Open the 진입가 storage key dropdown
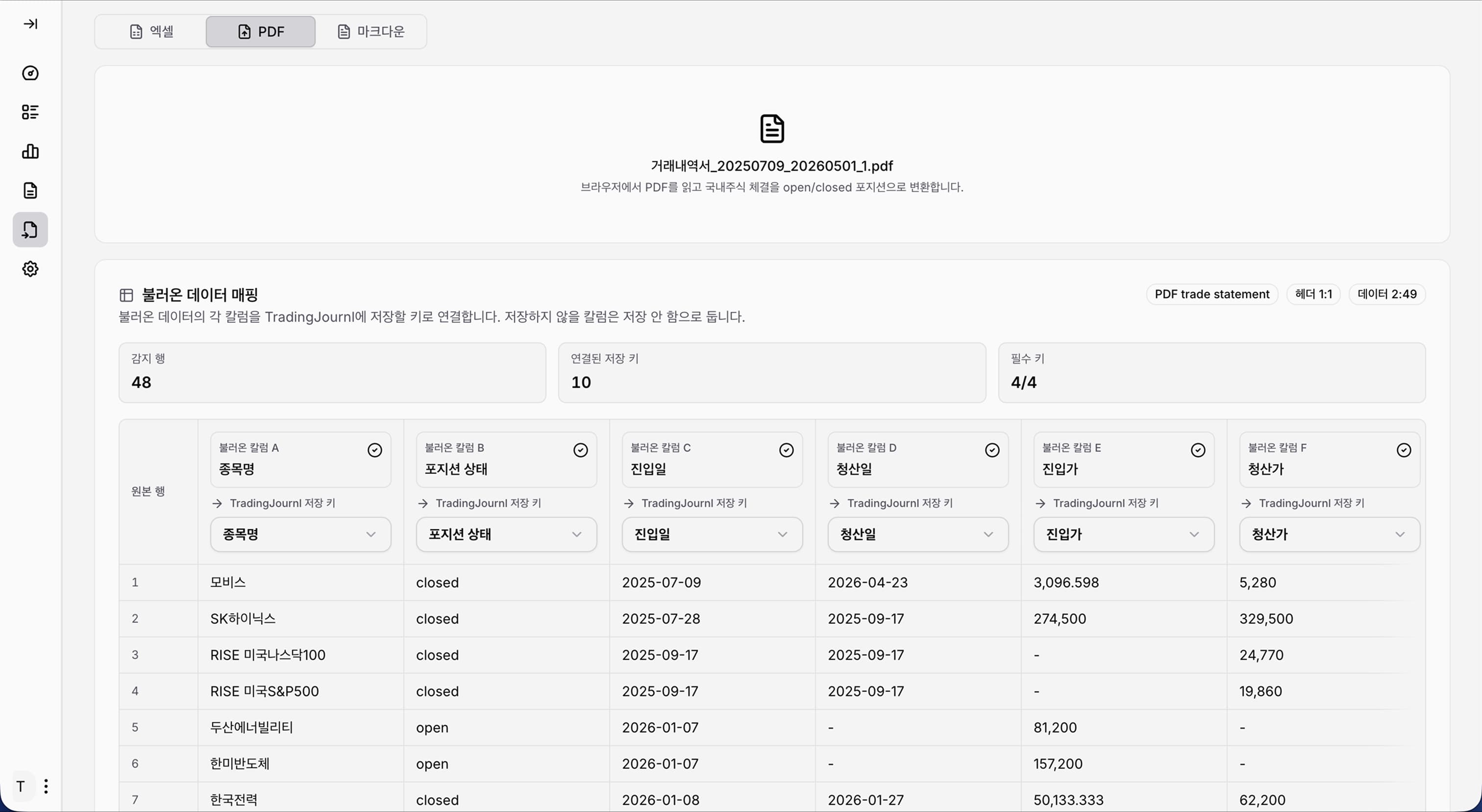Image resolution: width=1482 pixels, height=812 pixels. click(1124, 534)
